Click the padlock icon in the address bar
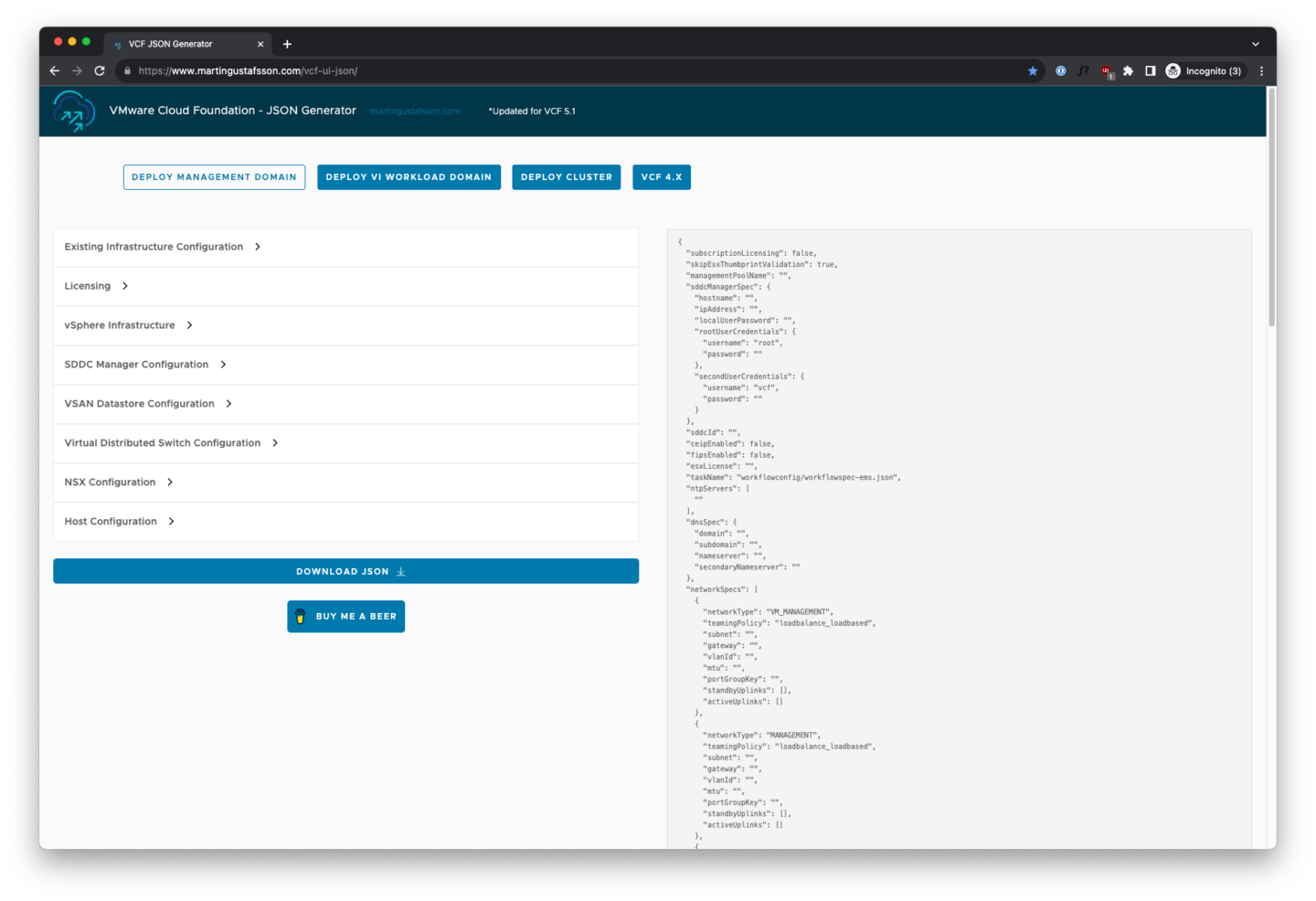This screenshot has width=1316, height=901. tap(126, 70)
